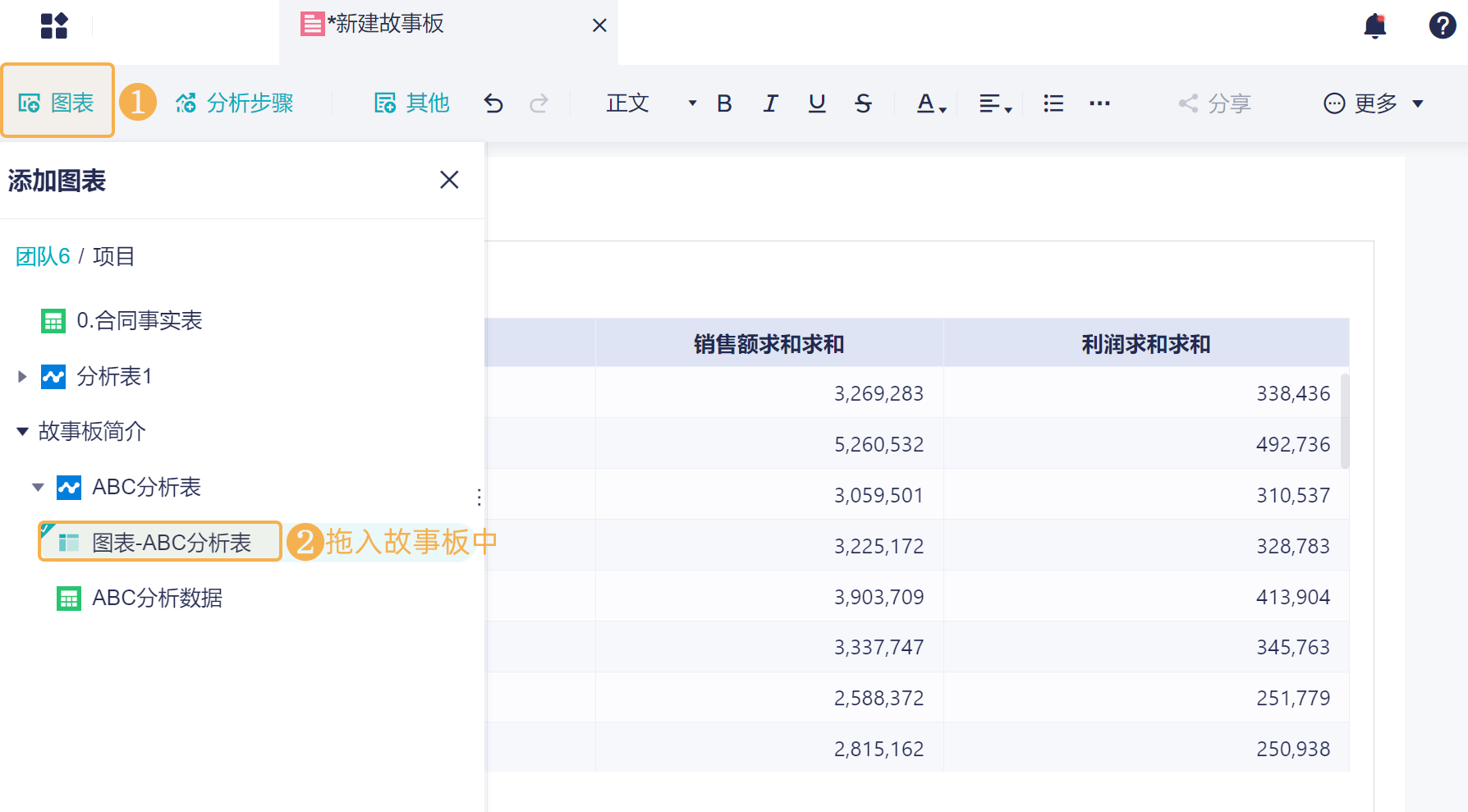
Task: Select the cell with value 3,225,172
Action: 769,546
